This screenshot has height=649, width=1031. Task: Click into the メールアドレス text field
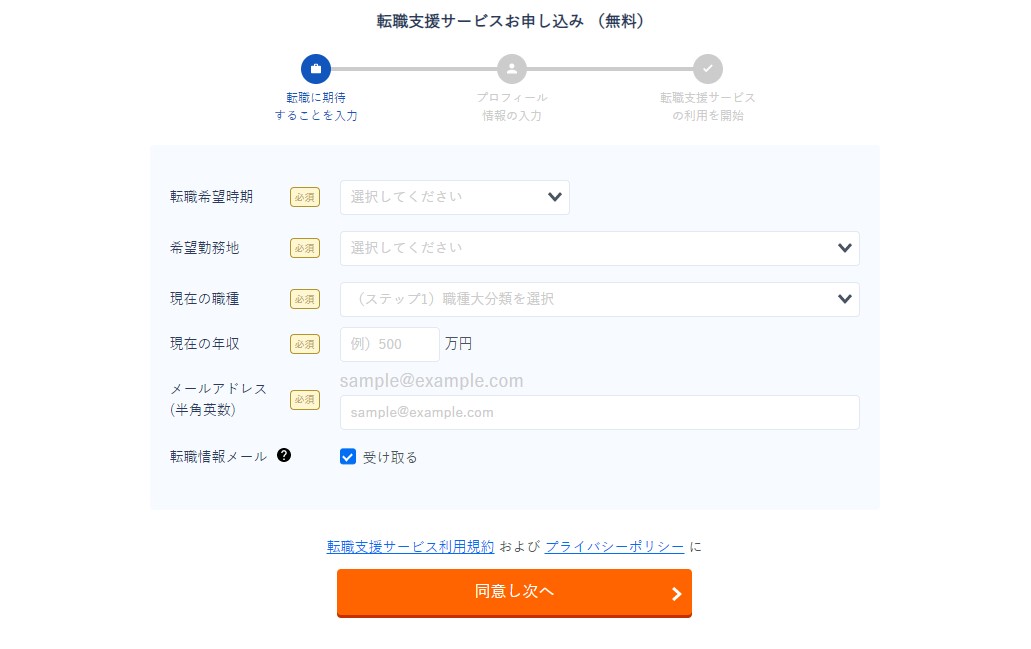pyautogui.click(x=599, y=412)
